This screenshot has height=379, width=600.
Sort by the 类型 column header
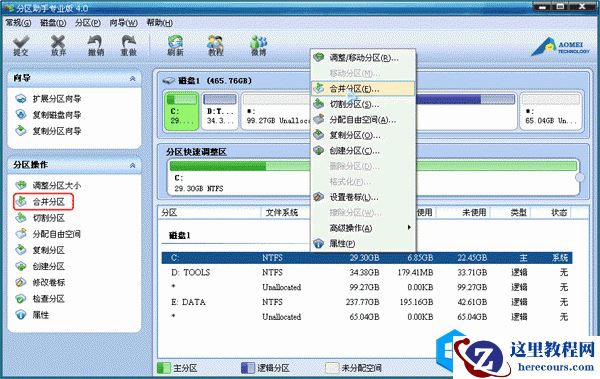(x=518, y=212)
